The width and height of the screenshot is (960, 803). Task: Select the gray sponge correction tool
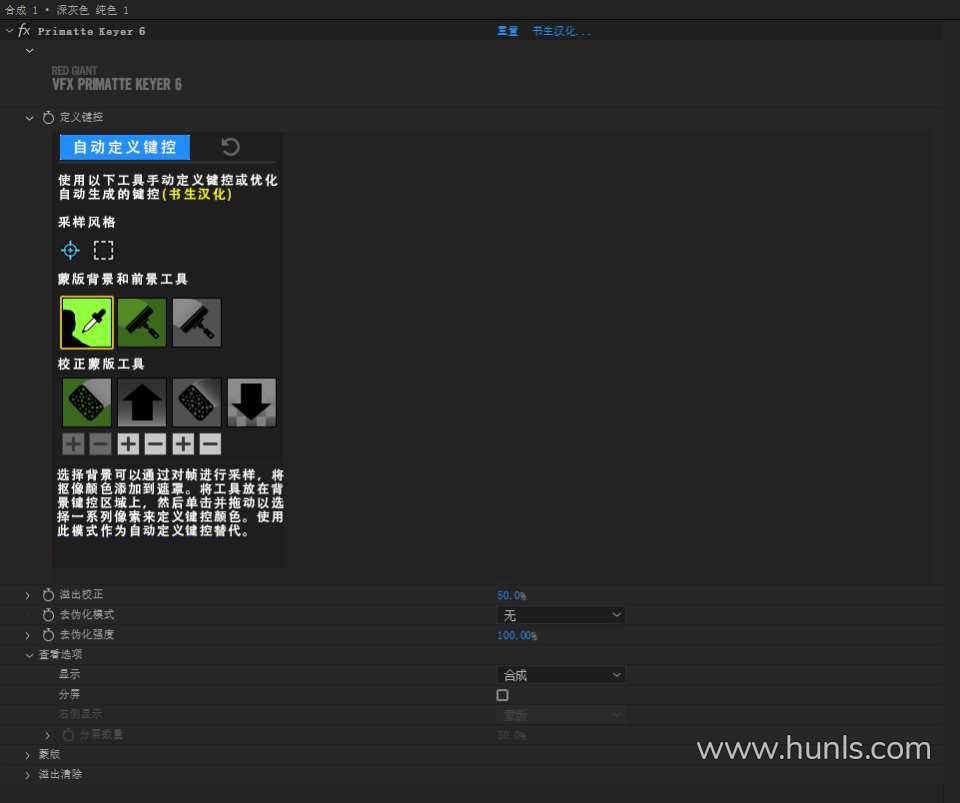point(197,402)
